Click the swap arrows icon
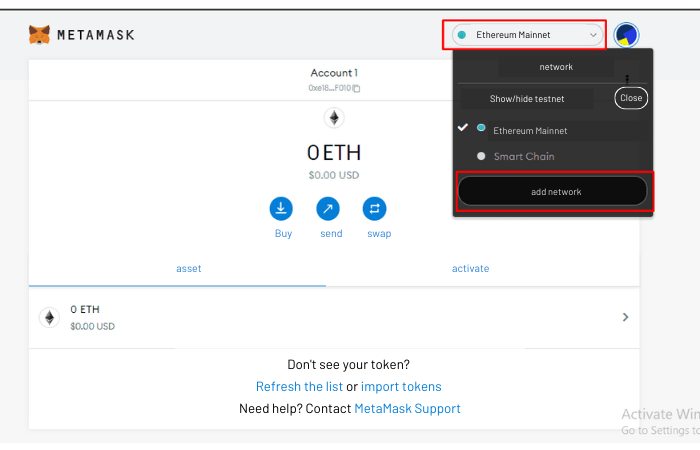 (x=374, y=208)
